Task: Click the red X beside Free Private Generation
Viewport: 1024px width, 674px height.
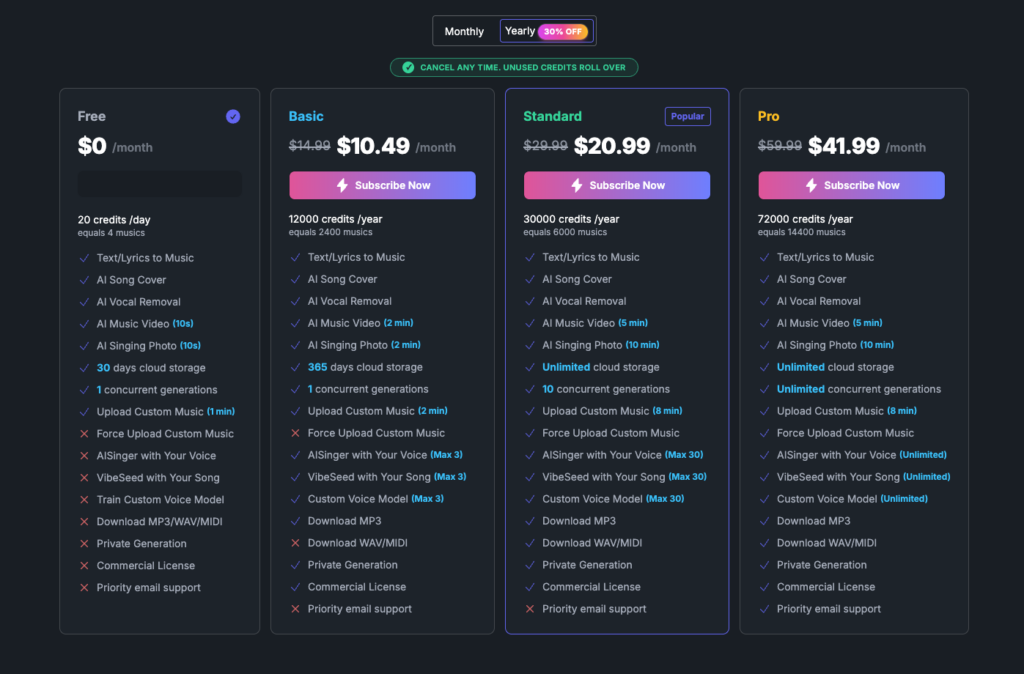Action: click(x=84, y=543)
